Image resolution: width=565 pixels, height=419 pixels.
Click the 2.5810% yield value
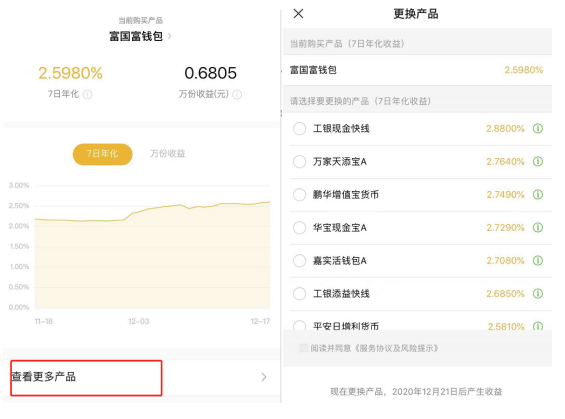tap(506, 326)
